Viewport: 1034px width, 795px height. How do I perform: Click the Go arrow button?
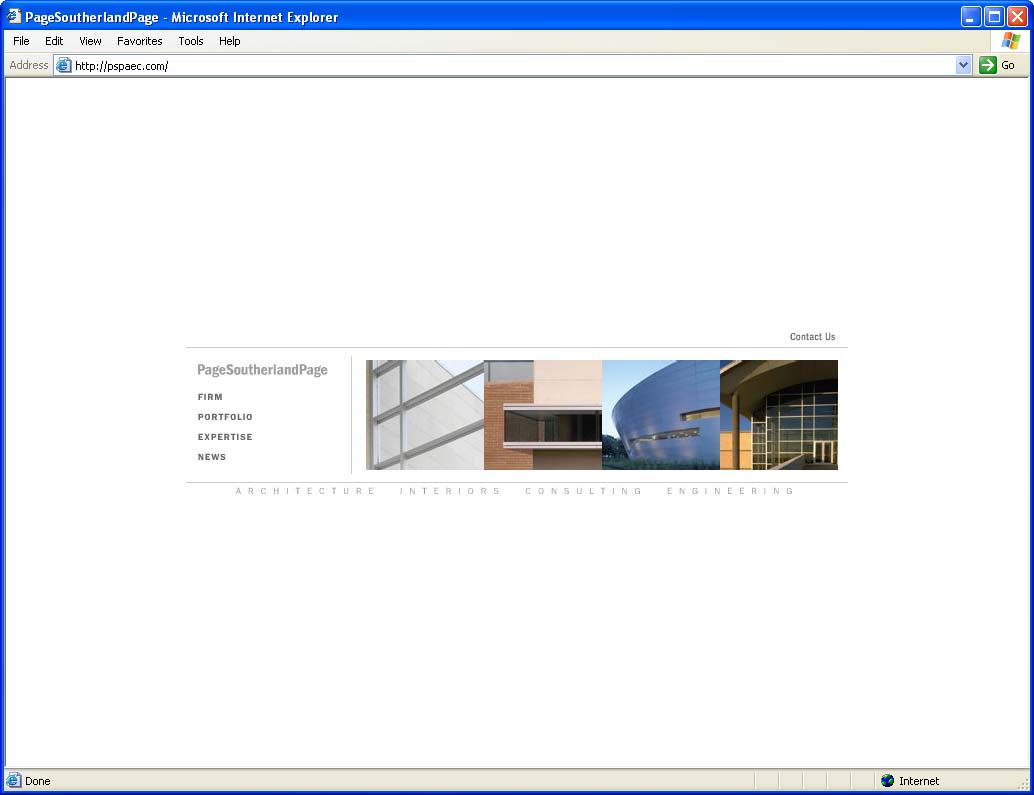tap(988, 65)
